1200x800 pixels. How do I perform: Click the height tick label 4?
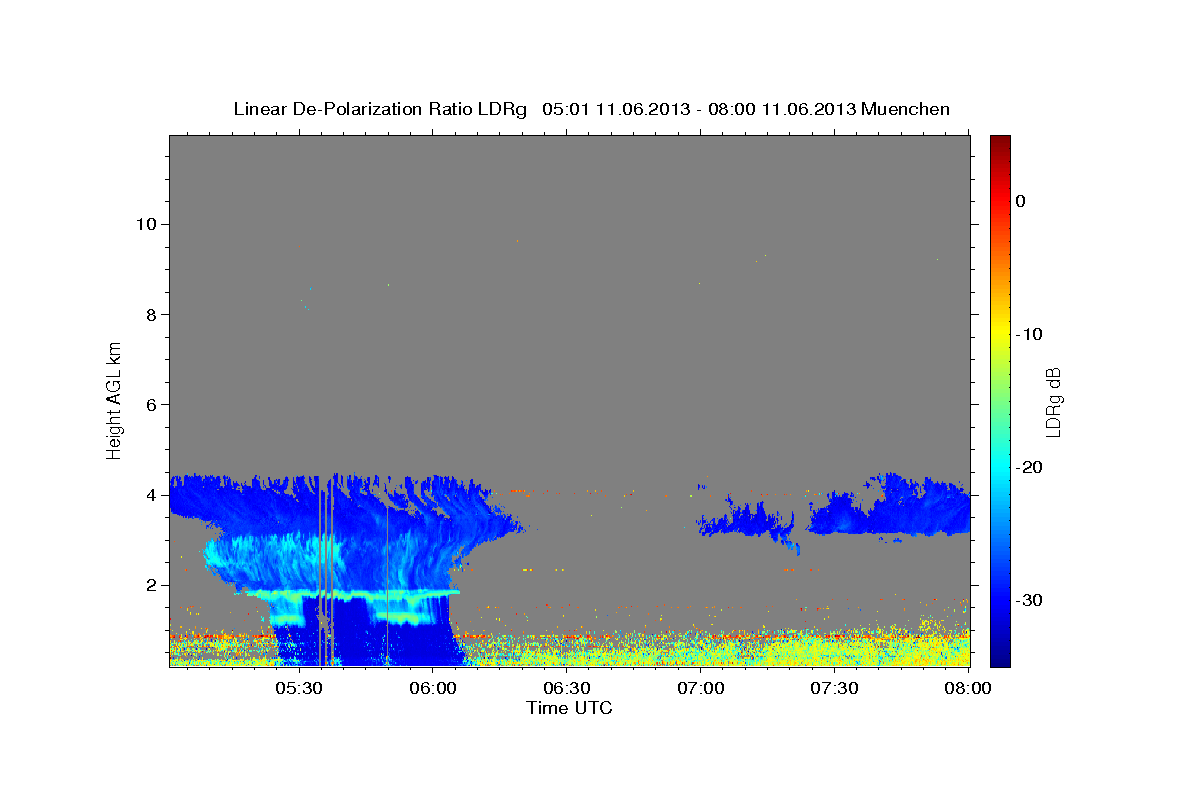tap(150, 495)
